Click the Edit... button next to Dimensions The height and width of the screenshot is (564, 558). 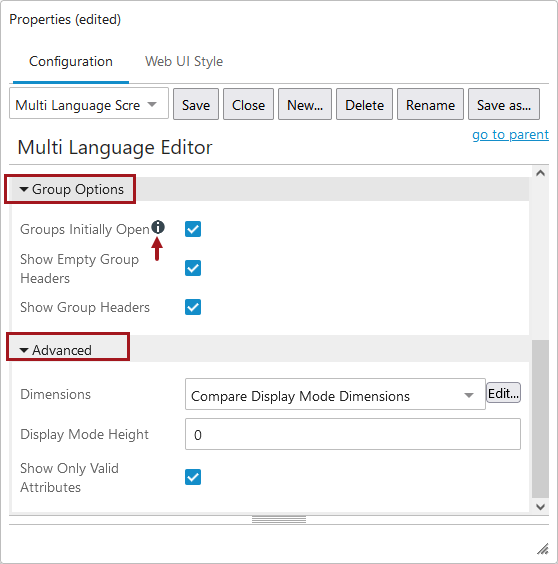click(503, 393)
